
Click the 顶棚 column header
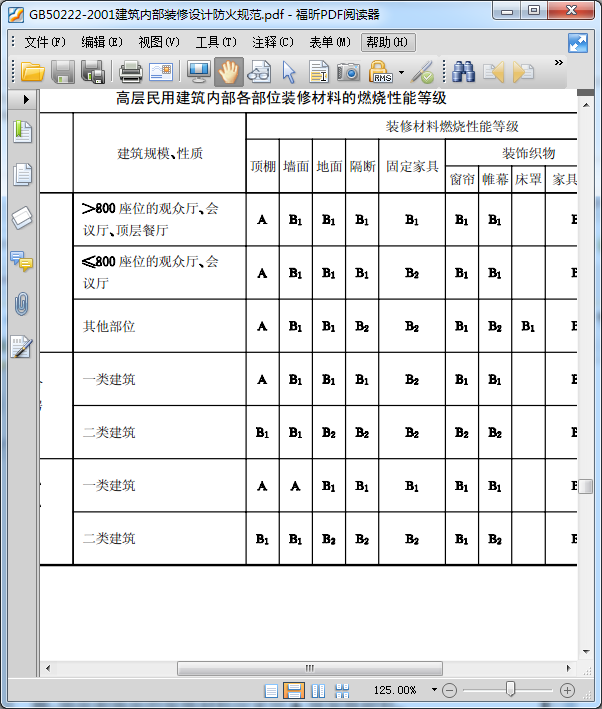pos(263,166)
